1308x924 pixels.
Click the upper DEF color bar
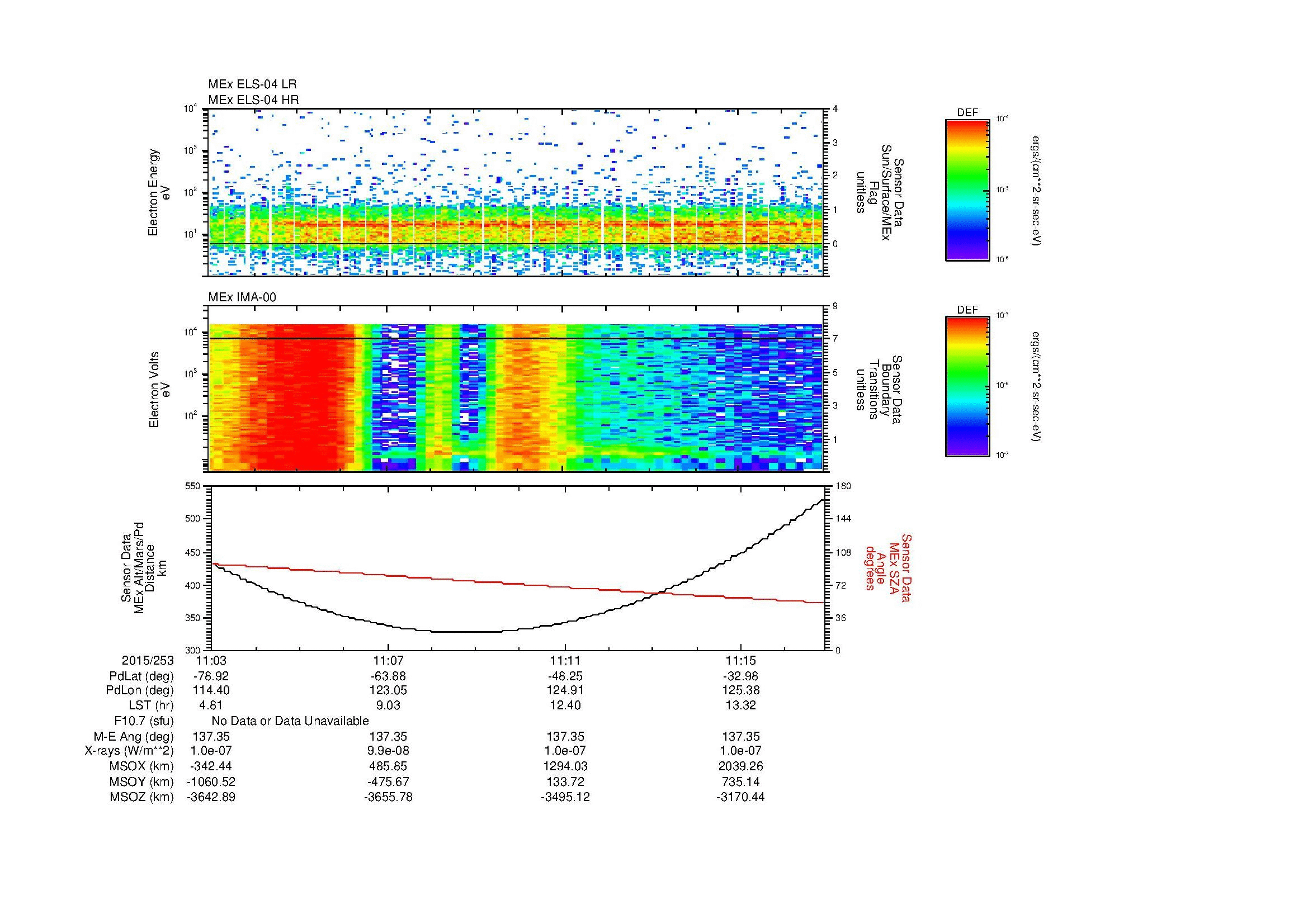coord(967,190)
